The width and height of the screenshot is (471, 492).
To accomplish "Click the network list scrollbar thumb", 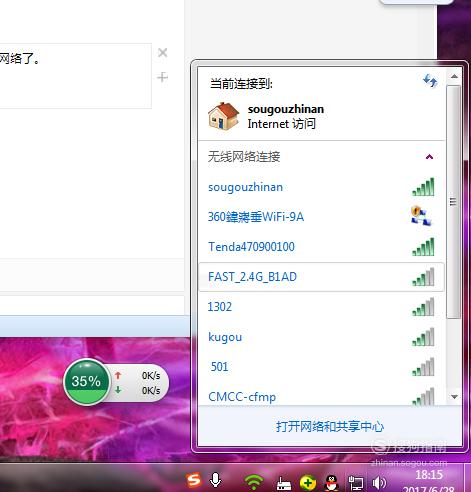I will click(454, 202).
